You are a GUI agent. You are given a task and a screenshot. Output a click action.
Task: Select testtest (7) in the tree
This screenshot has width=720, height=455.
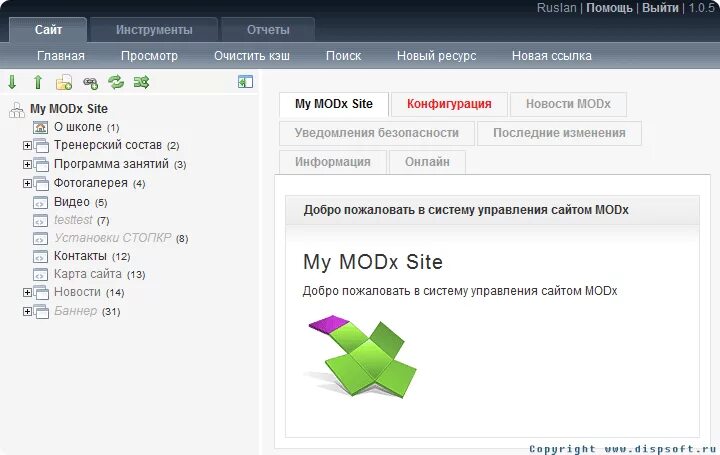[82, 220]
